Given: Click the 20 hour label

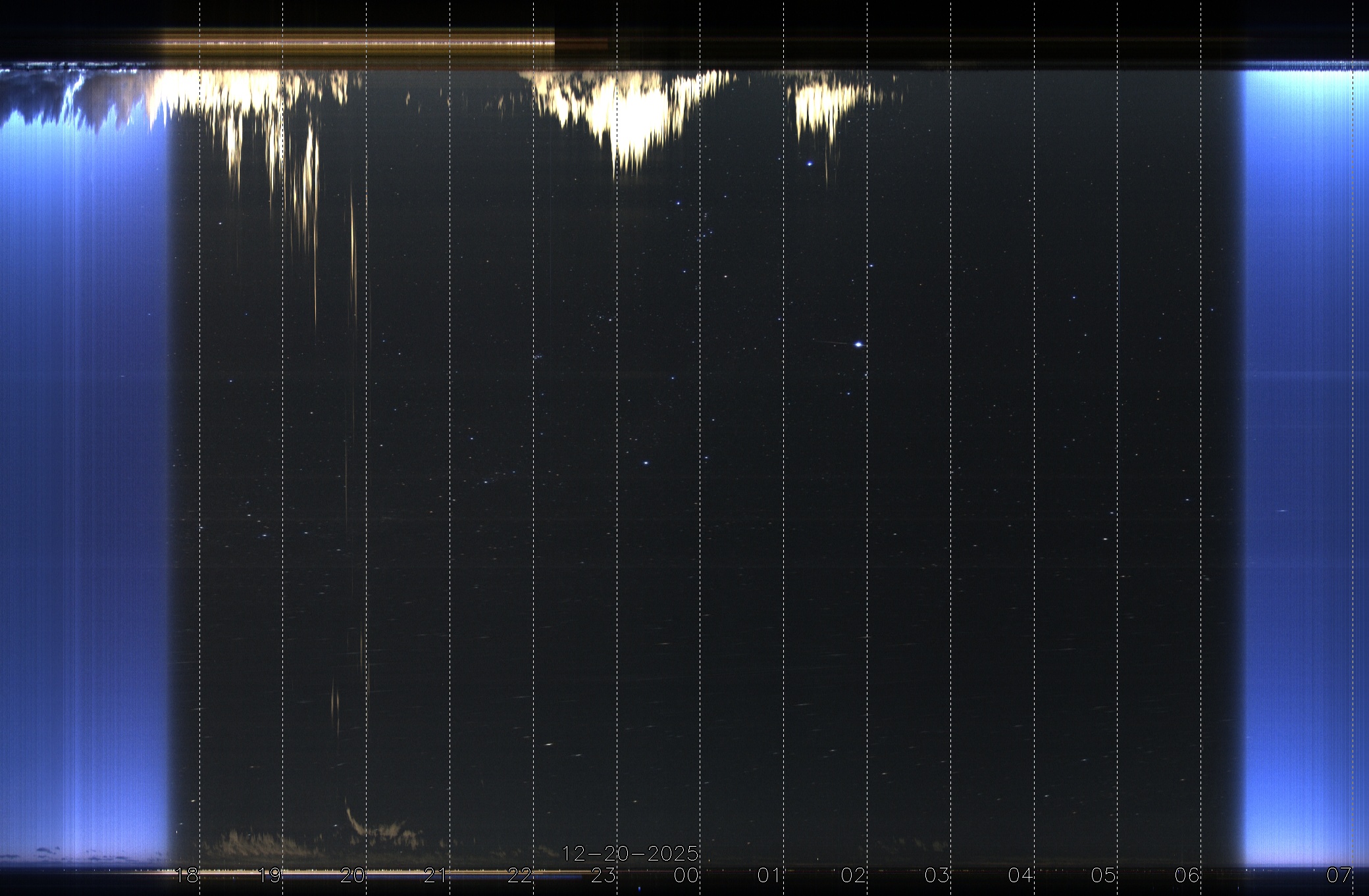Looking at the screenshot, I should pyautogui.click(x=353, y=875).
